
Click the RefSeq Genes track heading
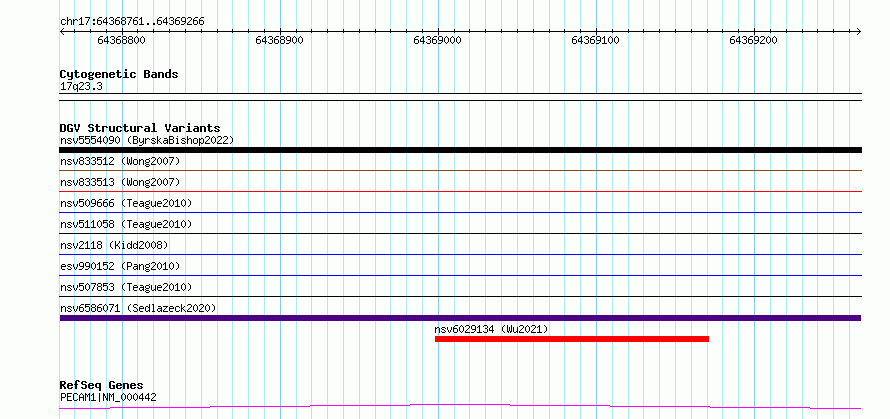click(x=102, y=386)
